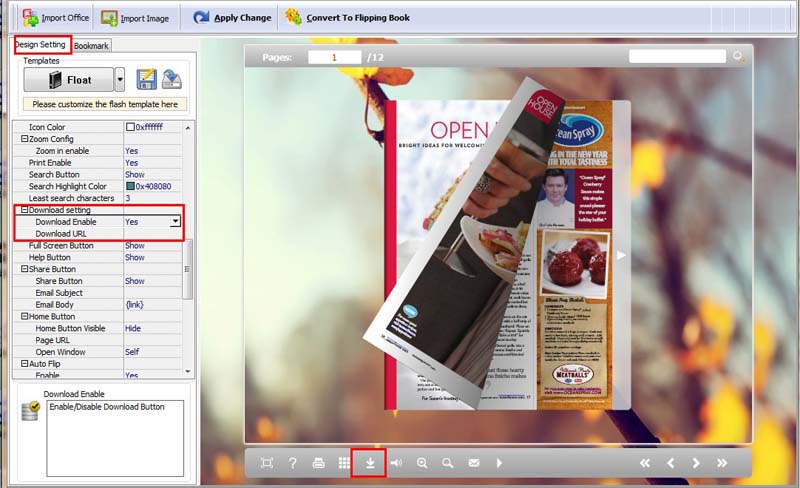Collapse the Download setting group

(24, 210)
